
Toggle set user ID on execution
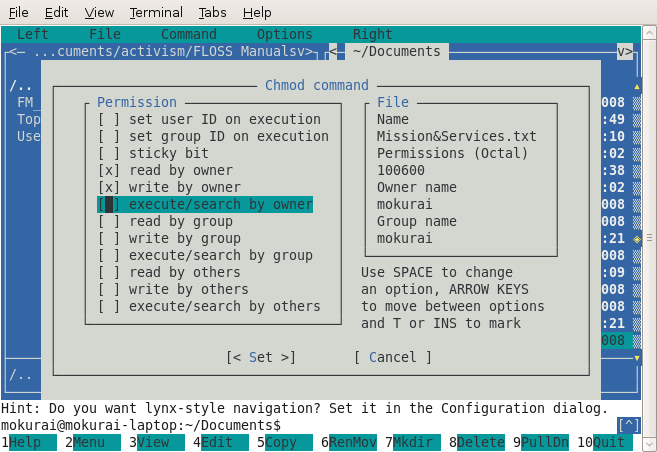click(209, 119)
